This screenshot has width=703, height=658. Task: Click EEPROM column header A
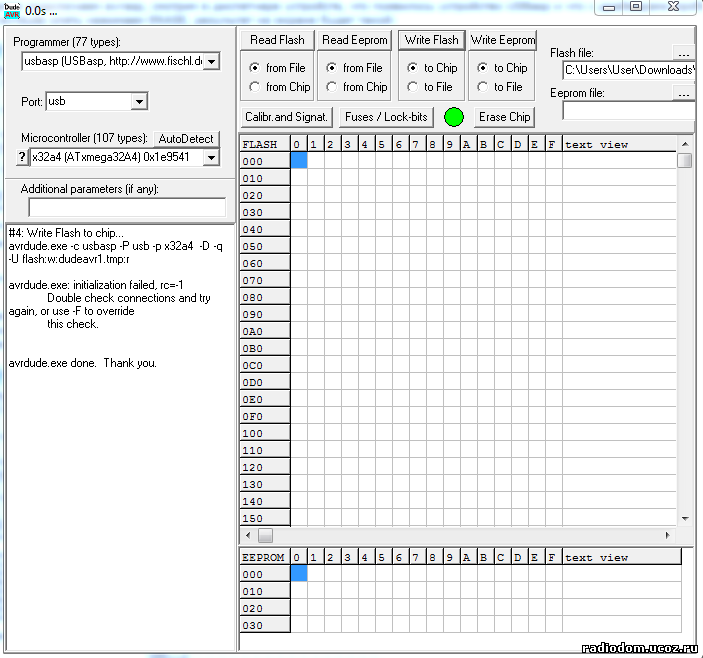pyautogui.click(x=469, y=558)
